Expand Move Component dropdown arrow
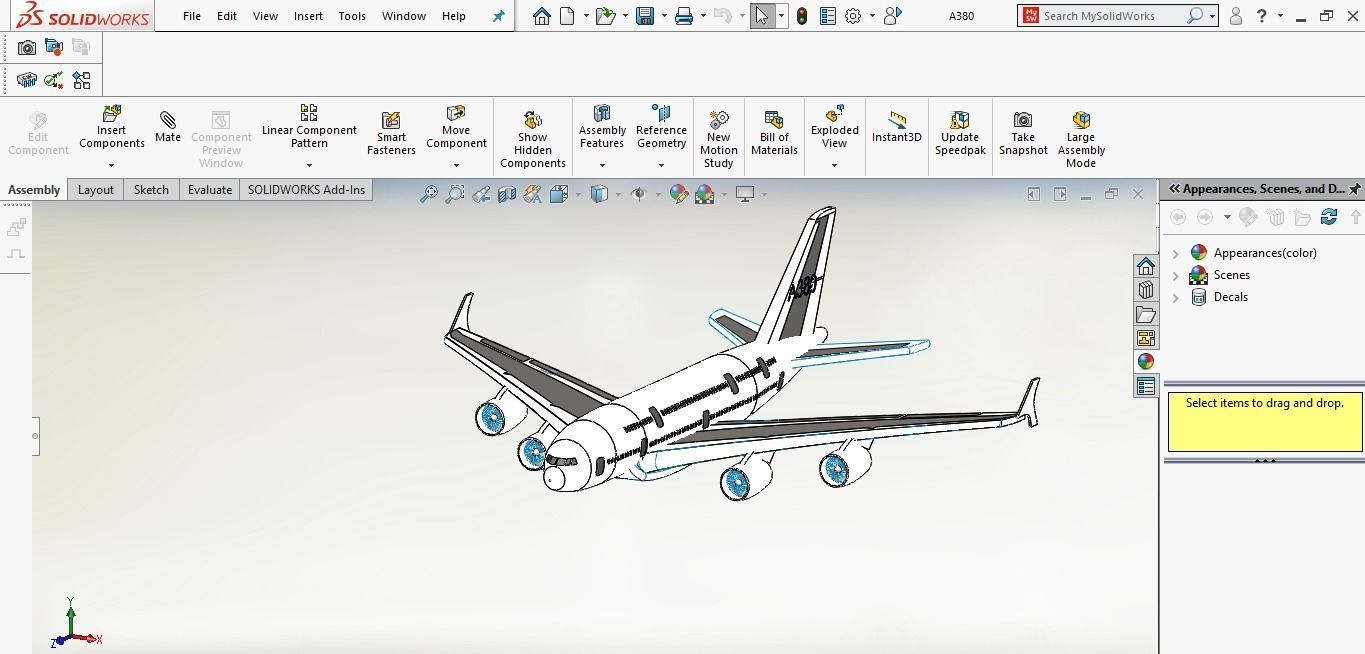This screenshot has width=1365, height=654. (x=456, y=165)
